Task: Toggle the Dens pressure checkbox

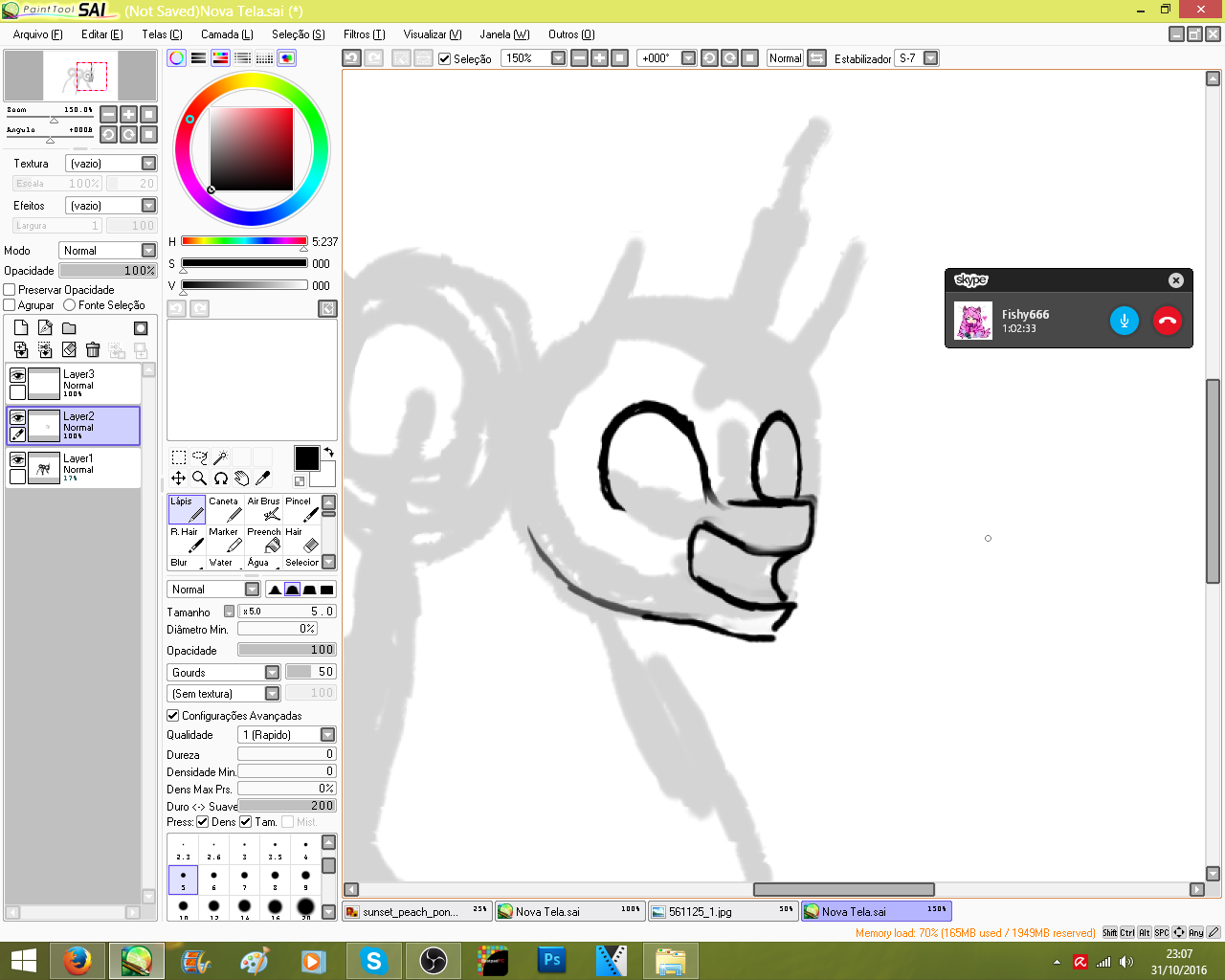Action: (202, 822)
